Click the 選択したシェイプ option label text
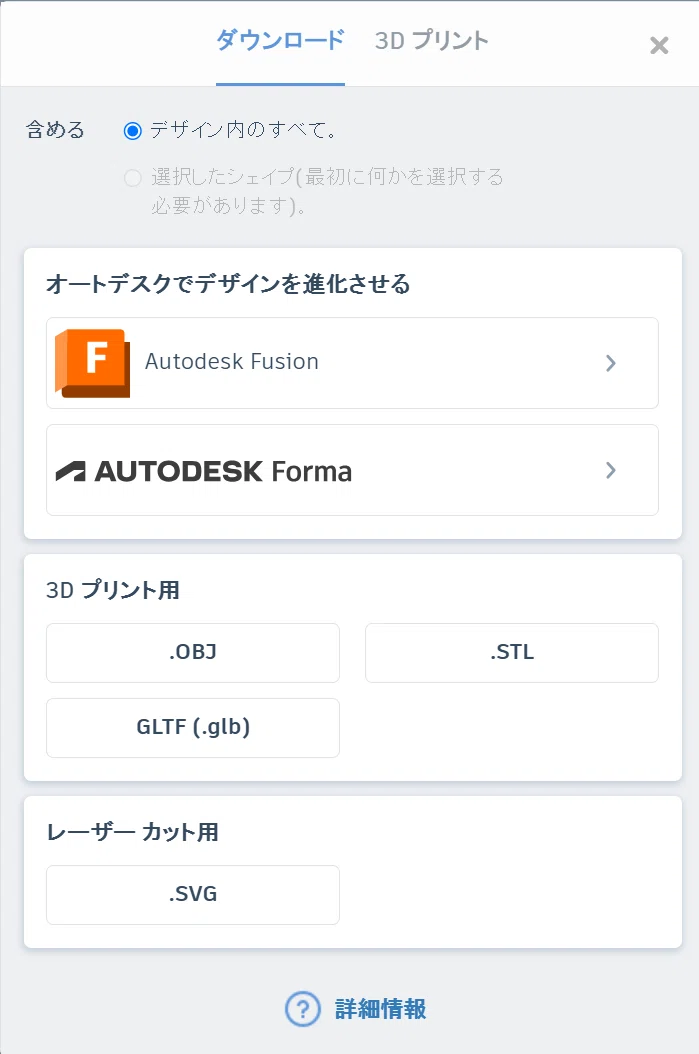This screenshot has width=699, height=1054. (x=327, y=190)
